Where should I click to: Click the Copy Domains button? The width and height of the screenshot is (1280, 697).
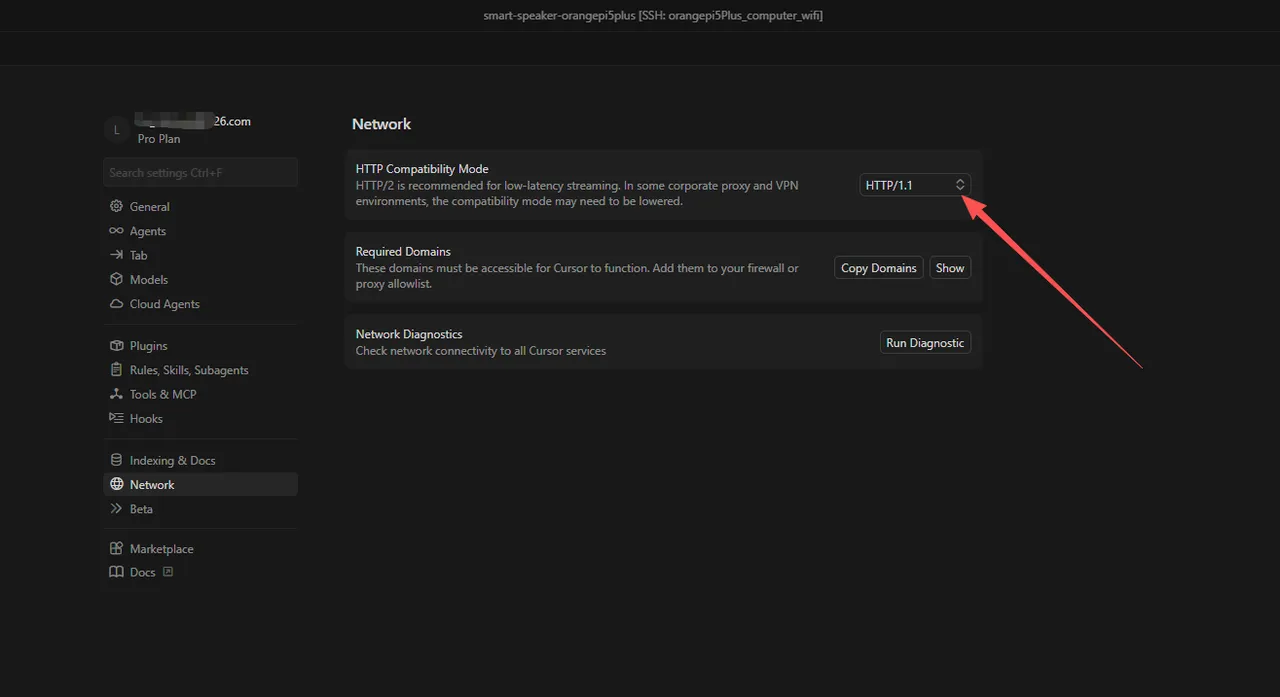click(879, 268)
